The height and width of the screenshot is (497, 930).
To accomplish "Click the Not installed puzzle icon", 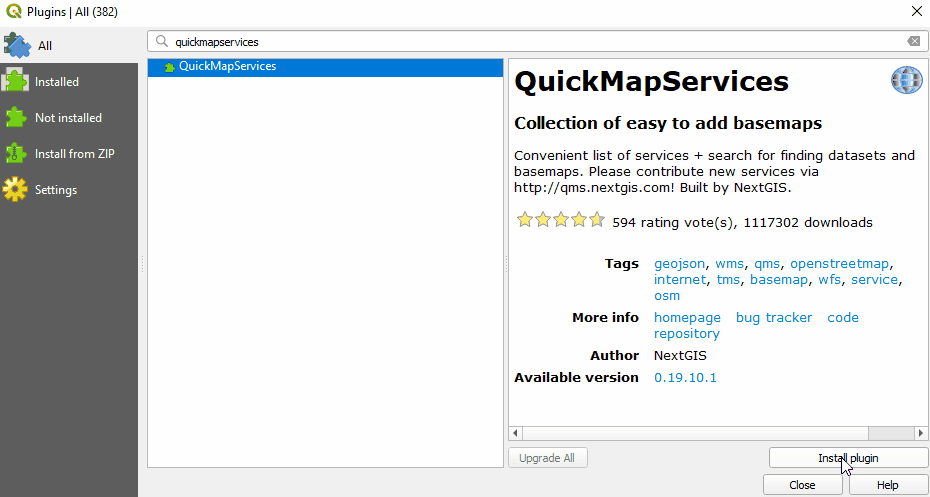I will [x=15, y=117].
